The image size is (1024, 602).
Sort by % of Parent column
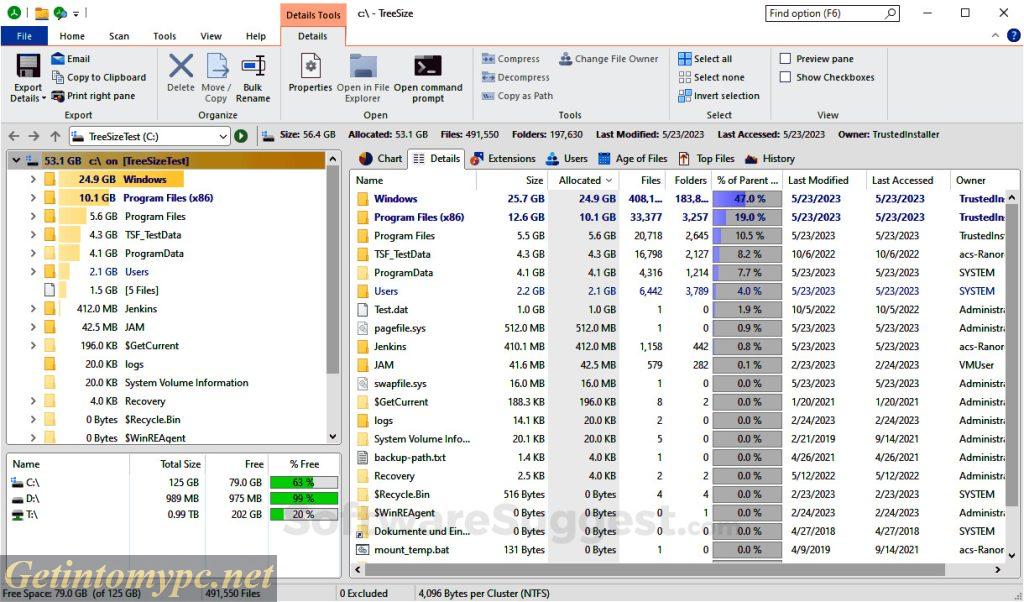pyautogui.click(x=746, y=180)
